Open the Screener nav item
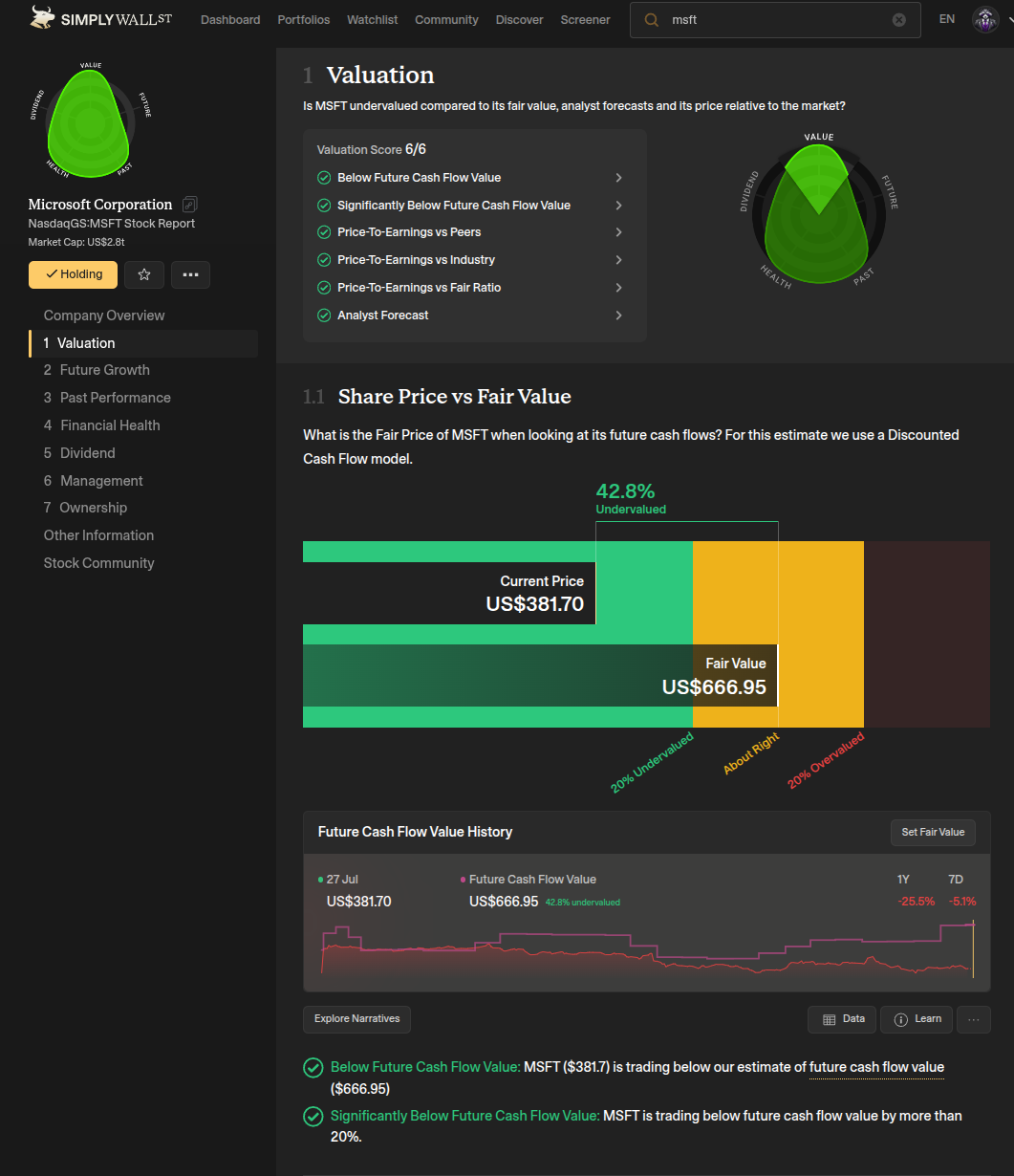The width and height of the screenshot is (1014, 1176). coord(585,20)
